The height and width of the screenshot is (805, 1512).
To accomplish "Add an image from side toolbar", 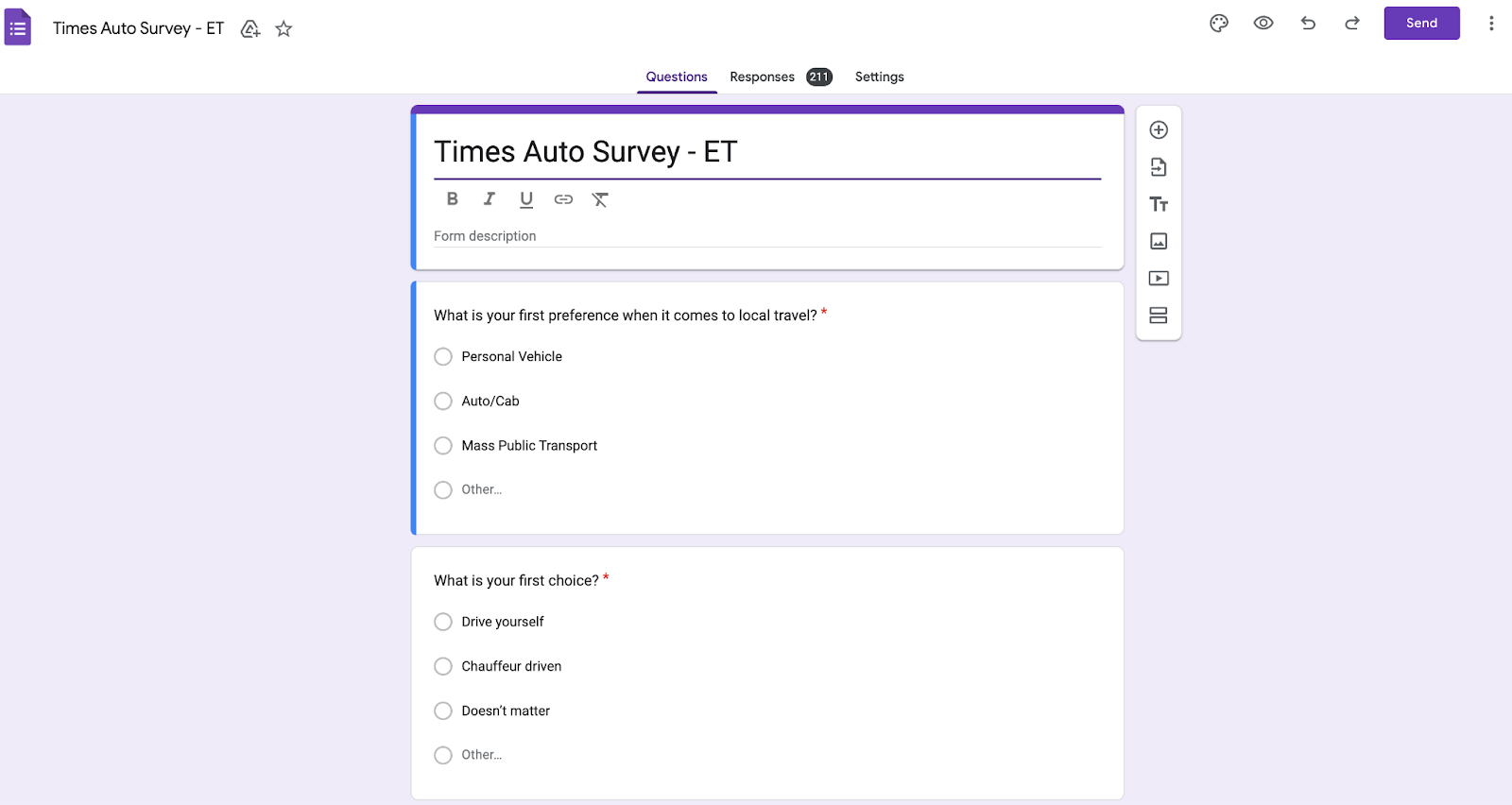I will [1159, 241].
